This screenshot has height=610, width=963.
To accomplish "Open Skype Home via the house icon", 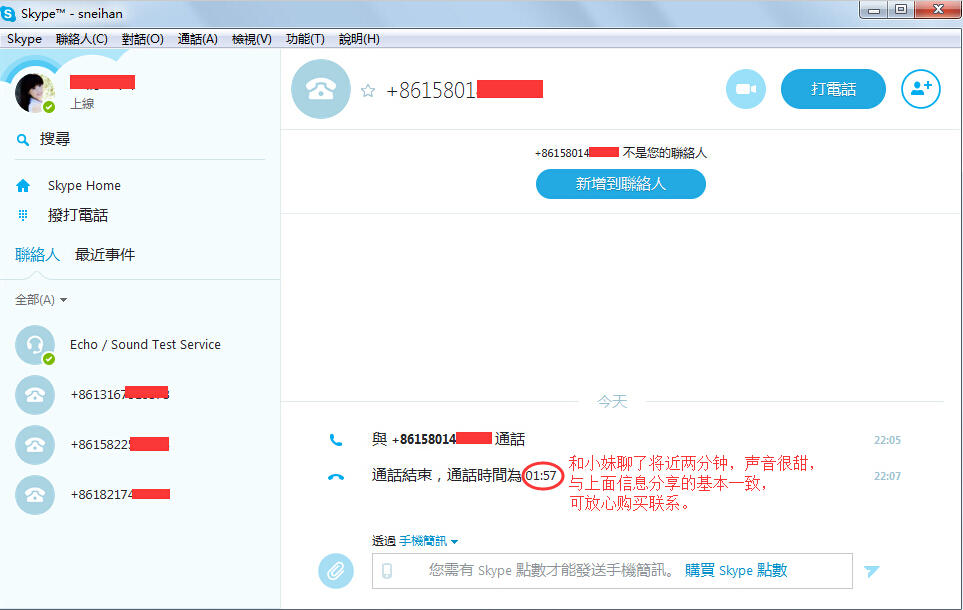I will click(23, 186).
